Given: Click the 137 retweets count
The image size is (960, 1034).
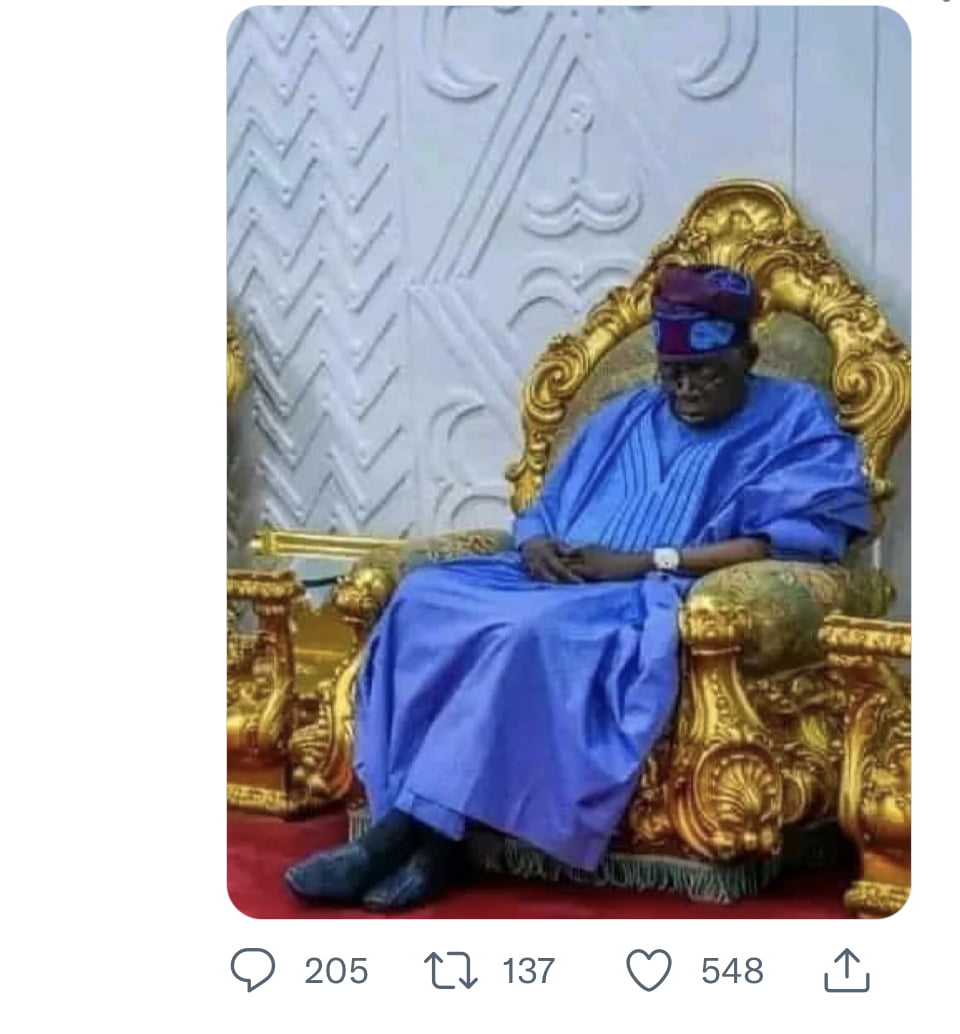Looking at the screenshot, I should click(x=528, y=971).
